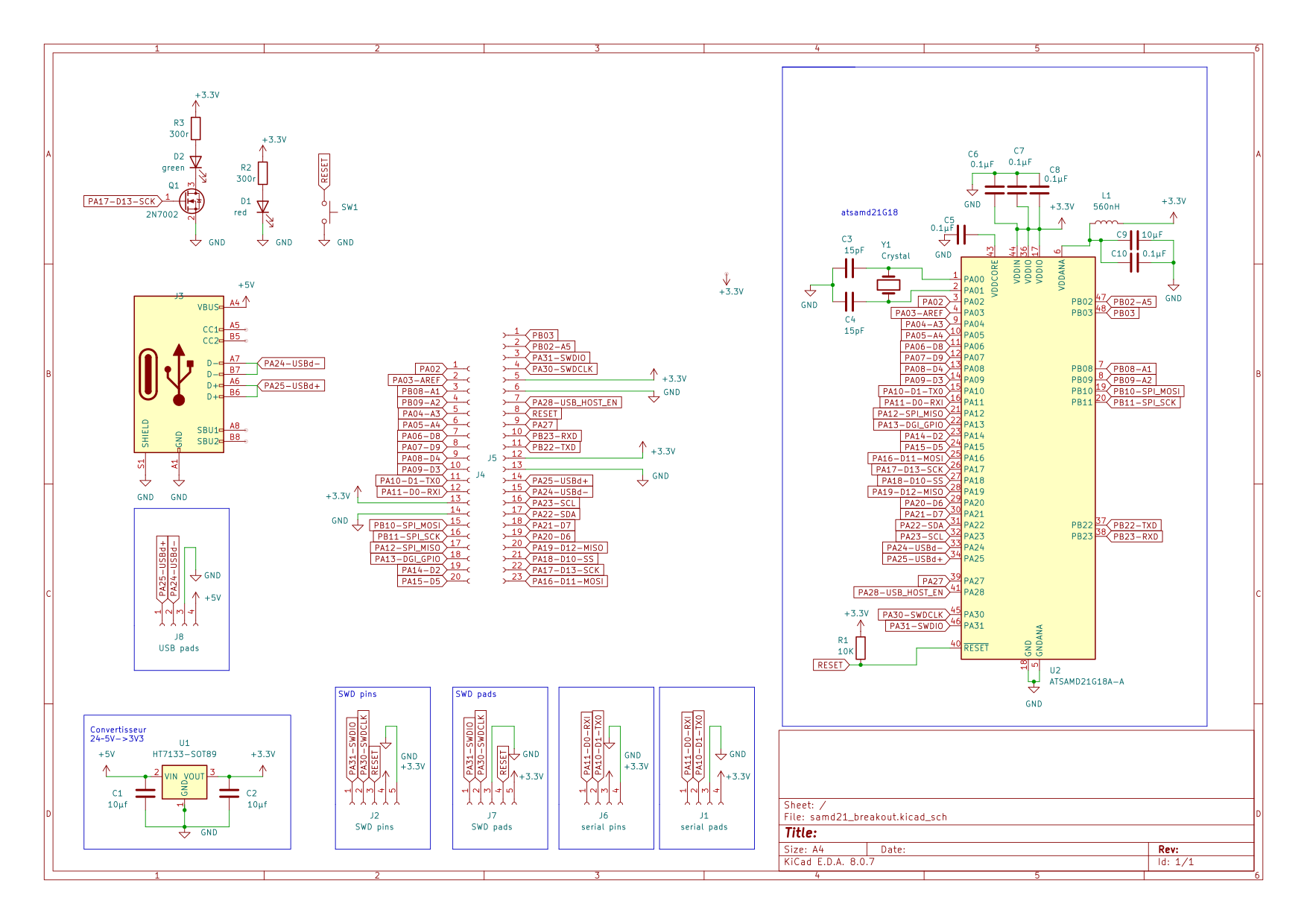
Task: Click the blue atsamd21G18 note text
Action: pos(870,212)
